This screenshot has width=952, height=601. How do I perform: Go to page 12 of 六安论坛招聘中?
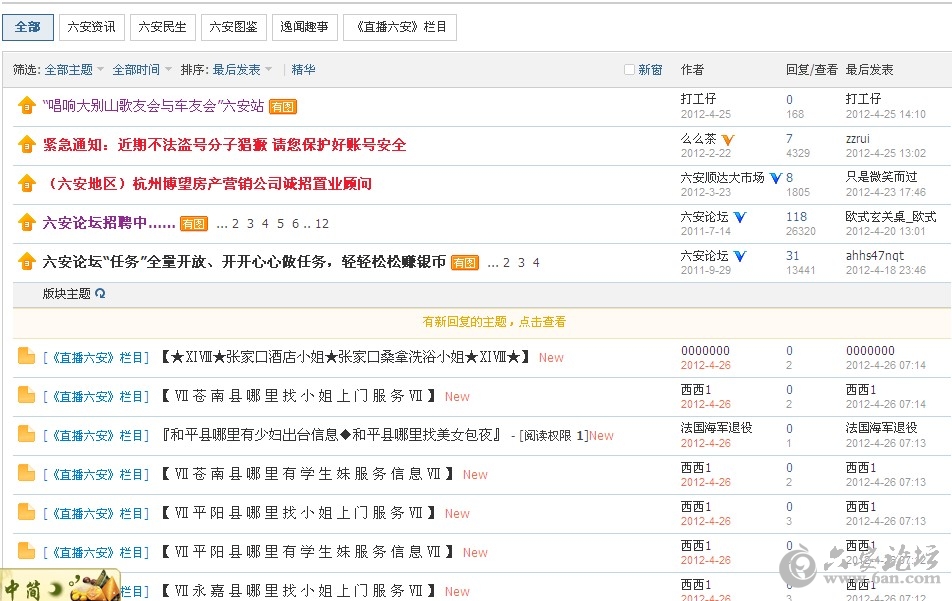pos(322,224)
